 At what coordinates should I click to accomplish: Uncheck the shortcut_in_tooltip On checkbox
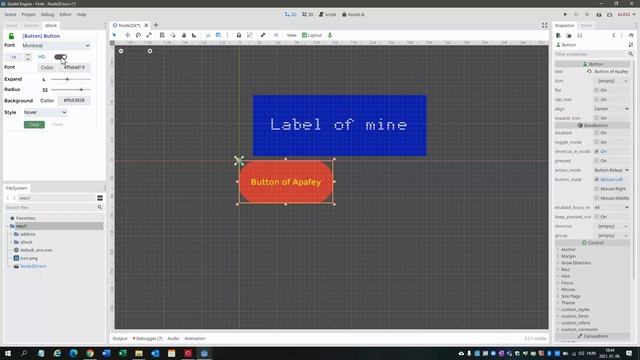[x=597, y=151]
